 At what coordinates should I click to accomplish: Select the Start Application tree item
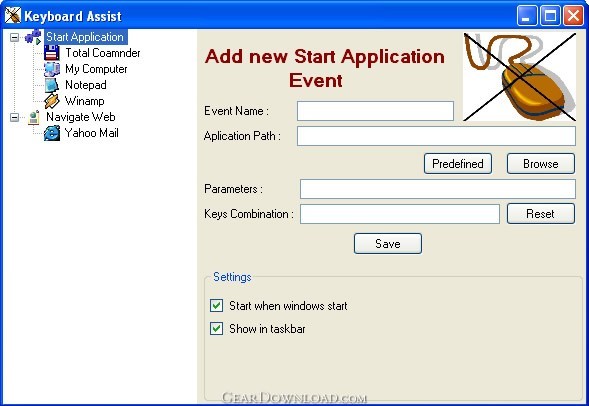tap(85, 37)
